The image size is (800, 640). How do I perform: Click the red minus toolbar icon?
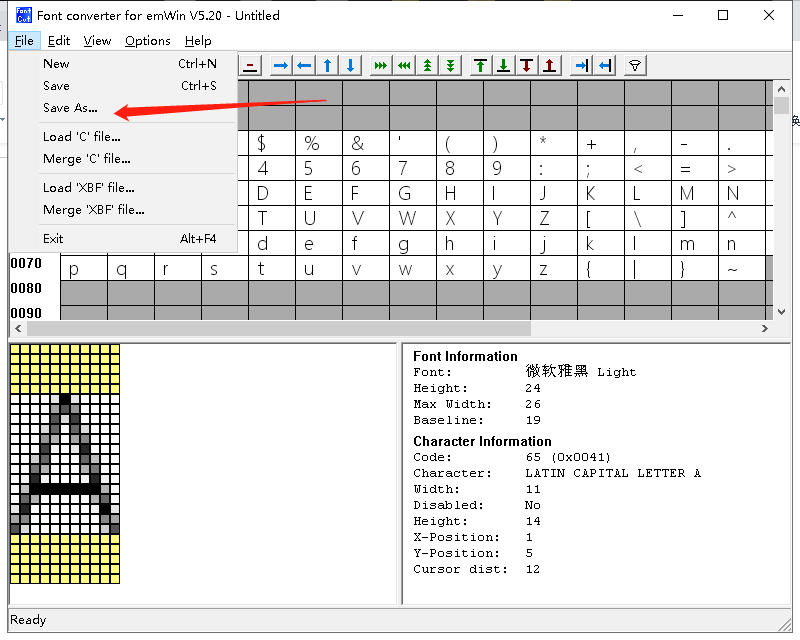point(250,66)
